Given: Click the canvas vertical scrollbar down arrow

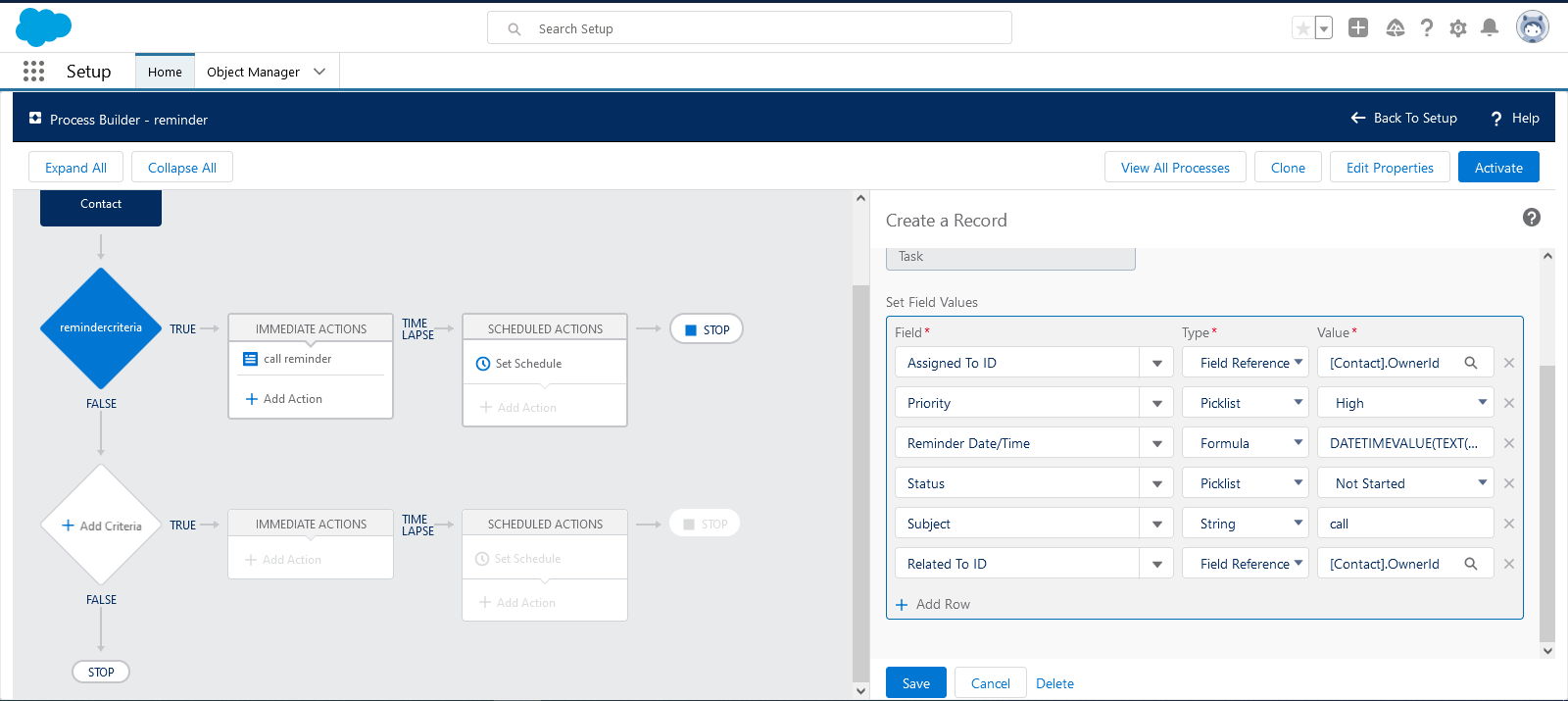Looking at the screenshot, I should click(x=860, y=691).
